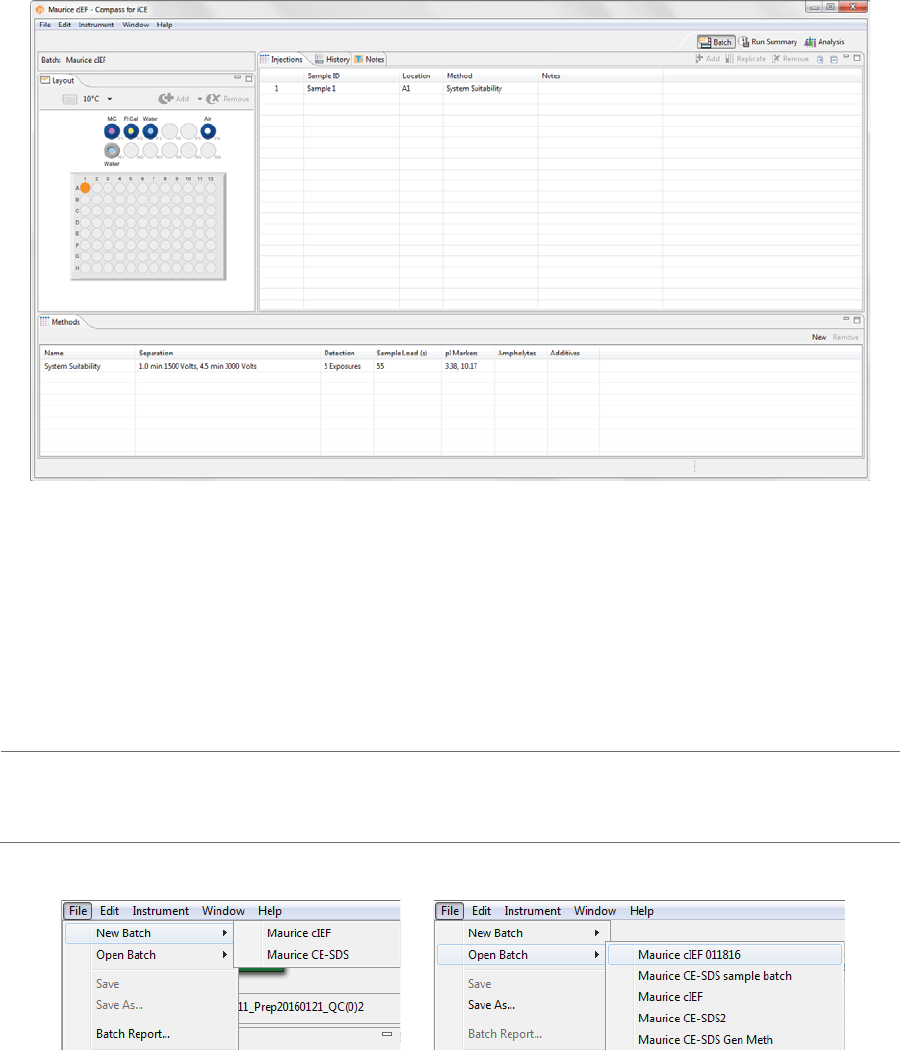Image resolution: width=900 pixels, height=1050 pixels.
Task: Select the Layout pane tab
Action: click(58, 80)
